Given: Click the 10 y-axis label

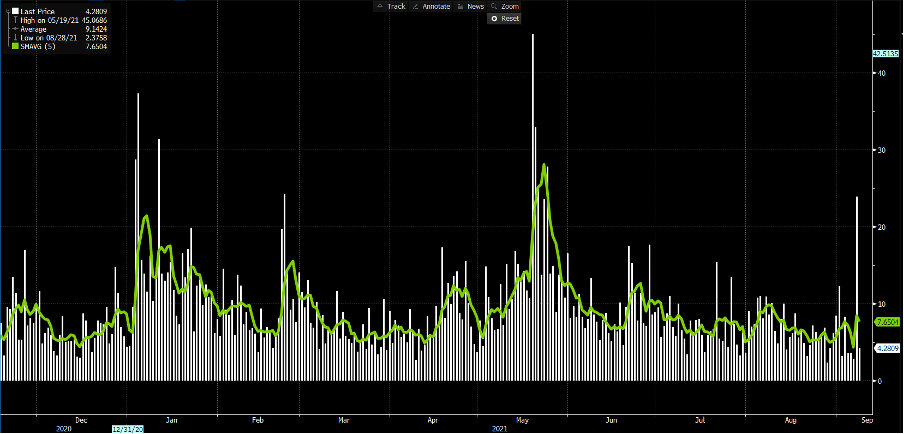Looking at the screenshot, I should point(882,304).
